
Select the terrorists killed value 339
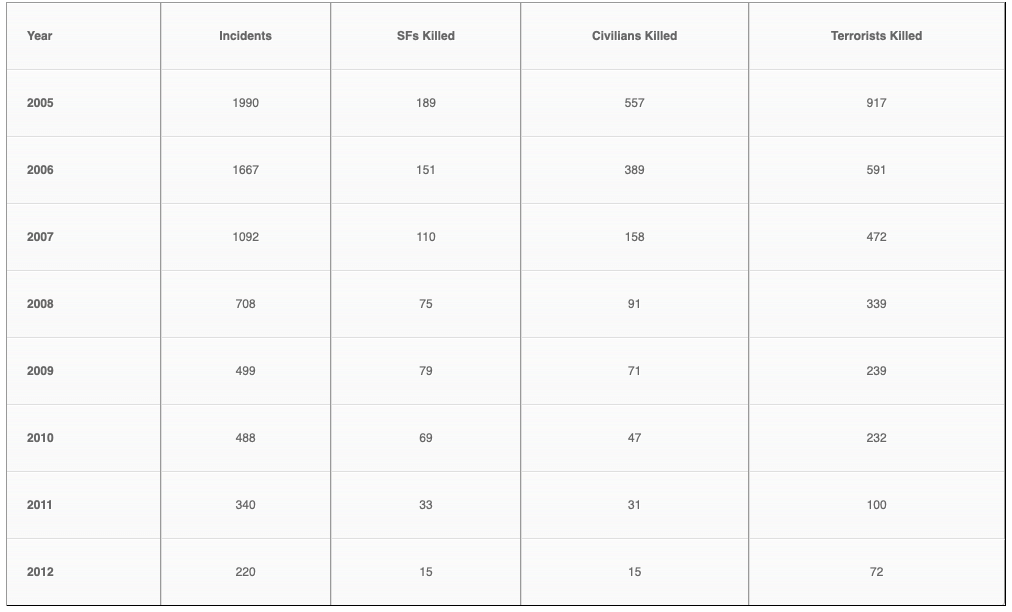876,304
